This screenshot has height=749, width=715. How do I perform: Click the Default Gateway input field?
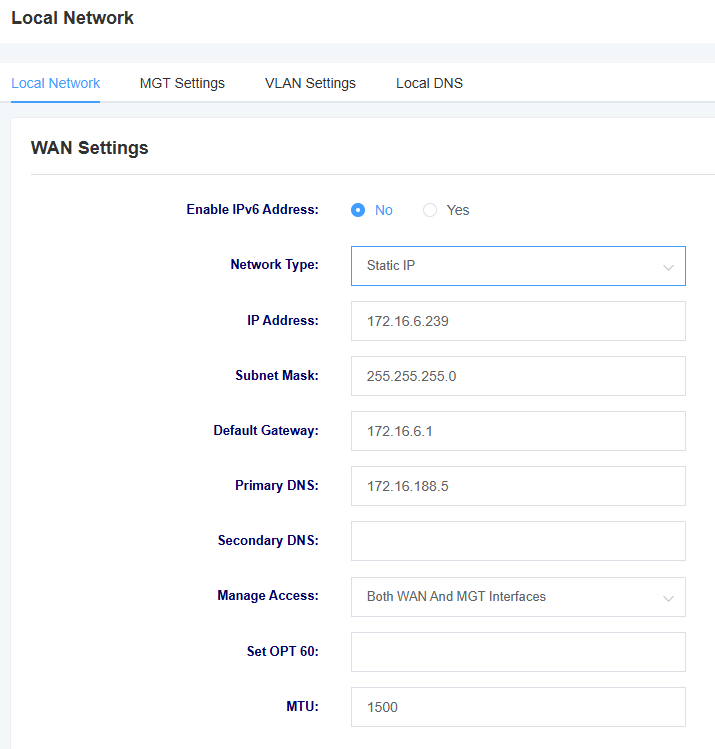518,431
